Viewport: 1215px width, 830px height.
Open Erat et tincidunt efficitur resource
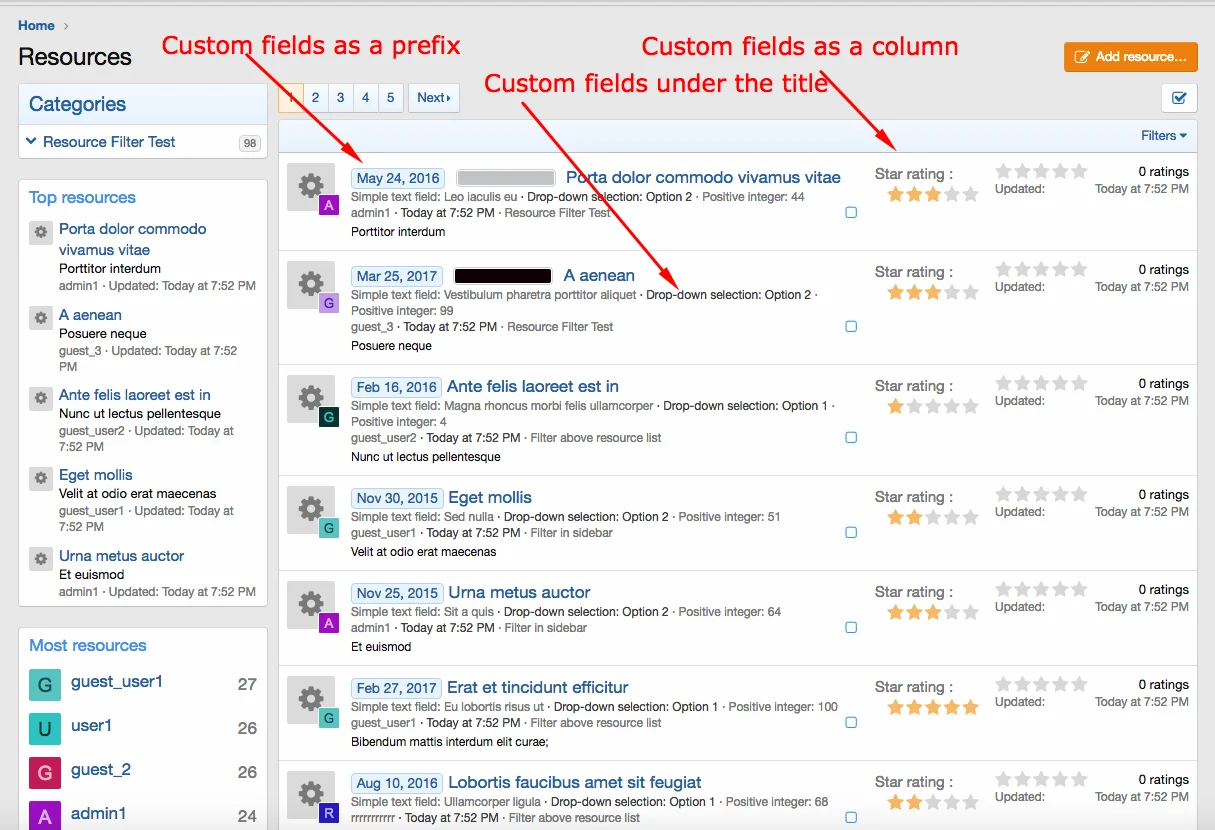coord(538,687)
